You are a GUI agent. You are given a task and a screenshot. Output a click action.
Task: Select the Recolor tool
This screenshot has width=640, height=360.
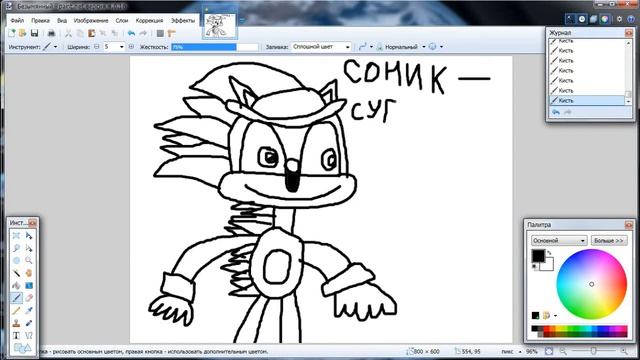click(29, 323)
